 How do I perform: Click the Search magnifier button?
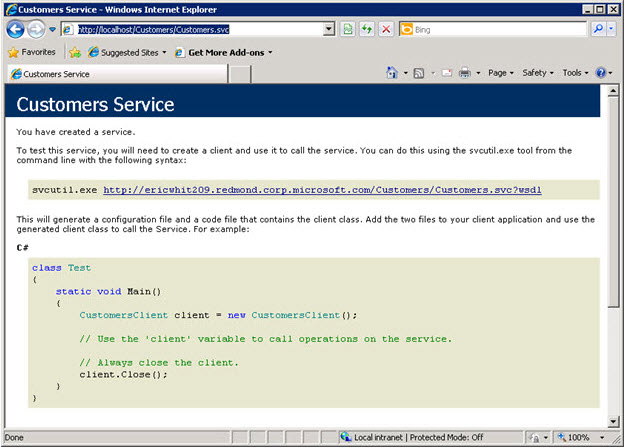pos(598,29)
